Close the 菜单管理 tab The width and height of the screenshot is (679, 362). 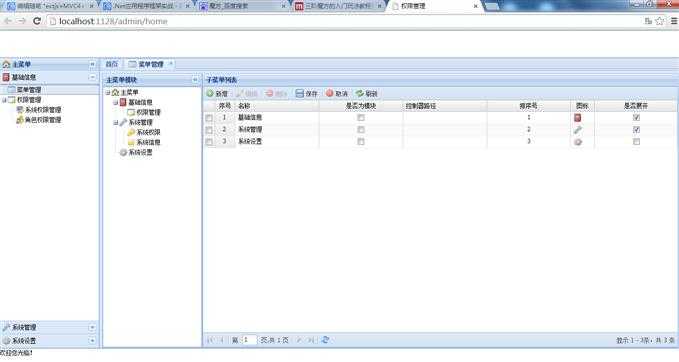pos(171,64)
